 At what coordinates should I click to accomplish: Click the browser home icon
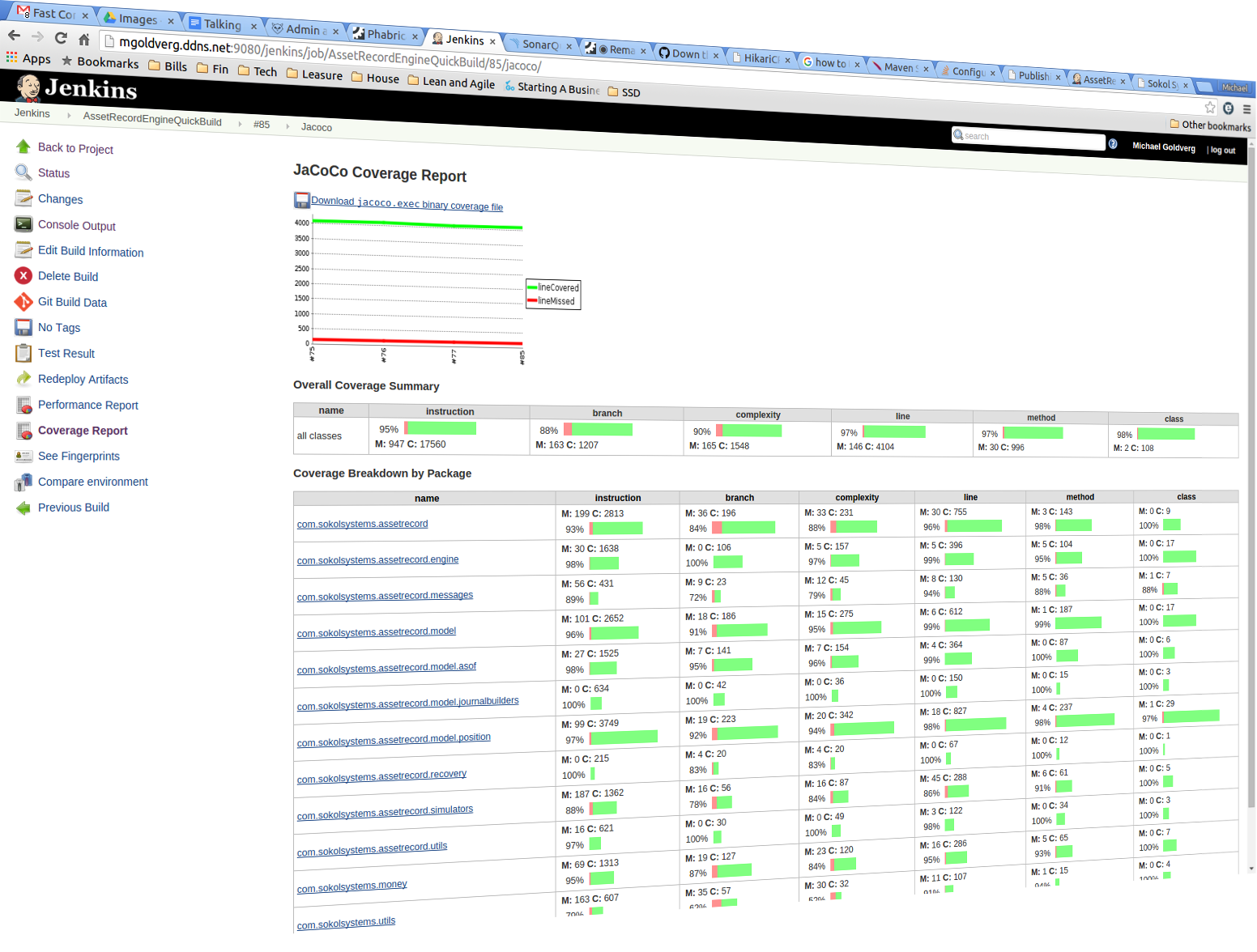tap(83, 39)
